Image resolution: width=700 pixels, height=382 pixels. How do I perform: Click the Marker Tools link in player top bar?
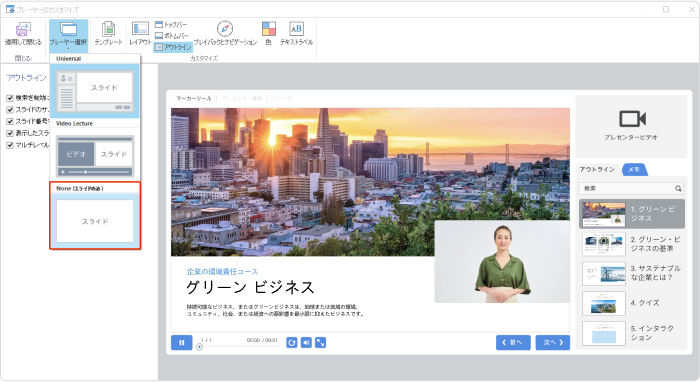(193, 98)
